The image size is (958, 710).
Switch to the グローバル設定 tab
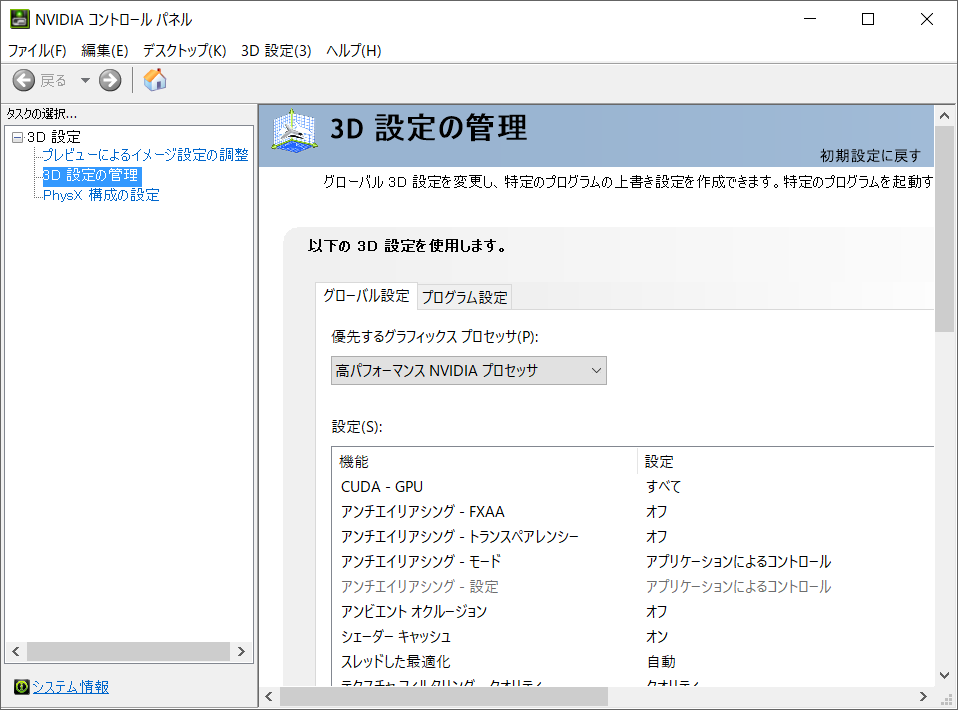click(x=366, y=296)
